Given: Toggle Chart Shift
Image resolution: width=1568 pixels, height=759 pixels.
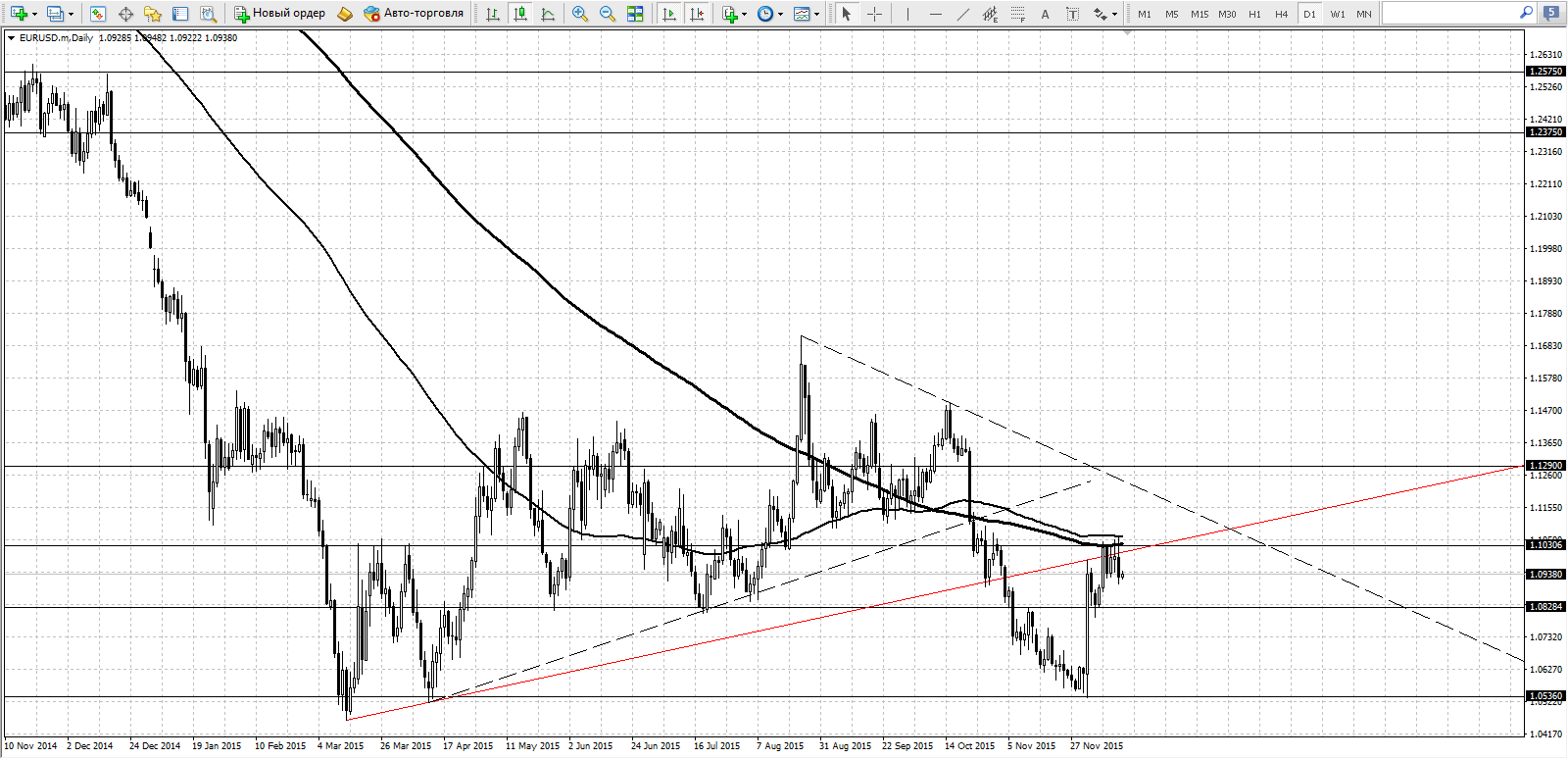Looking at the screenshot, I should [697, 14].
